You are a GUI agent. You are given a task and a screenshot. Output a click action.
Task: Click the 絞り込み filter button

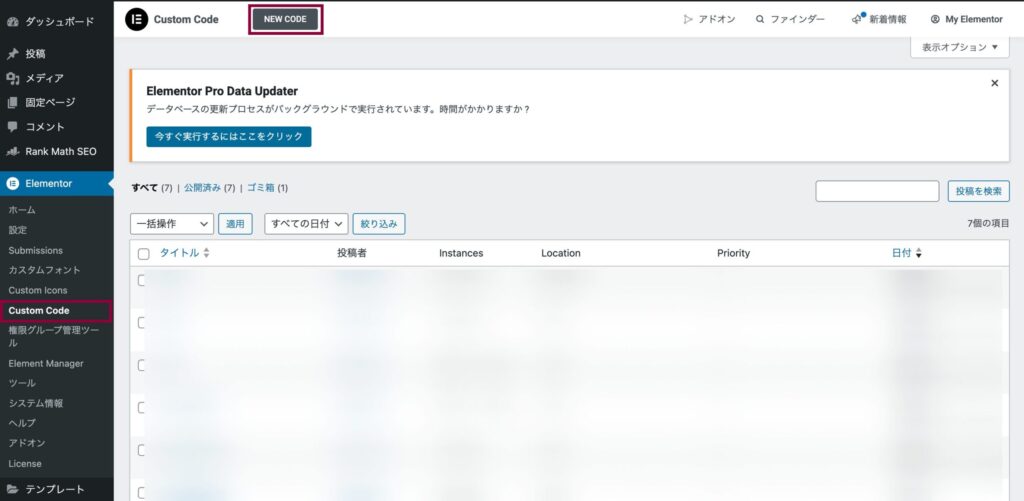click(x=379, y=223)
